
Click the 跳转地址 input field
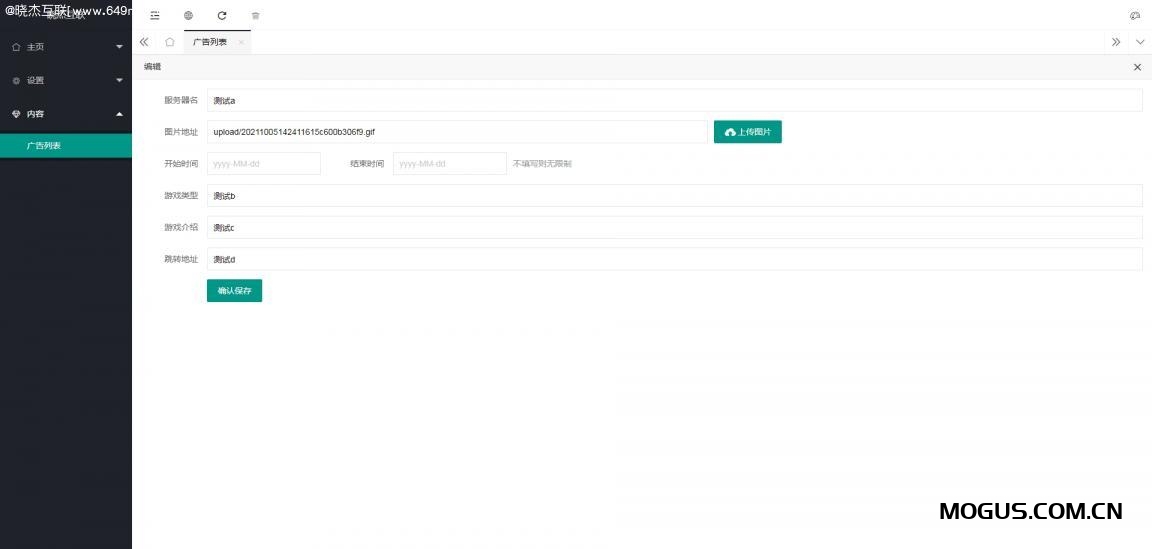coord(673,259)
